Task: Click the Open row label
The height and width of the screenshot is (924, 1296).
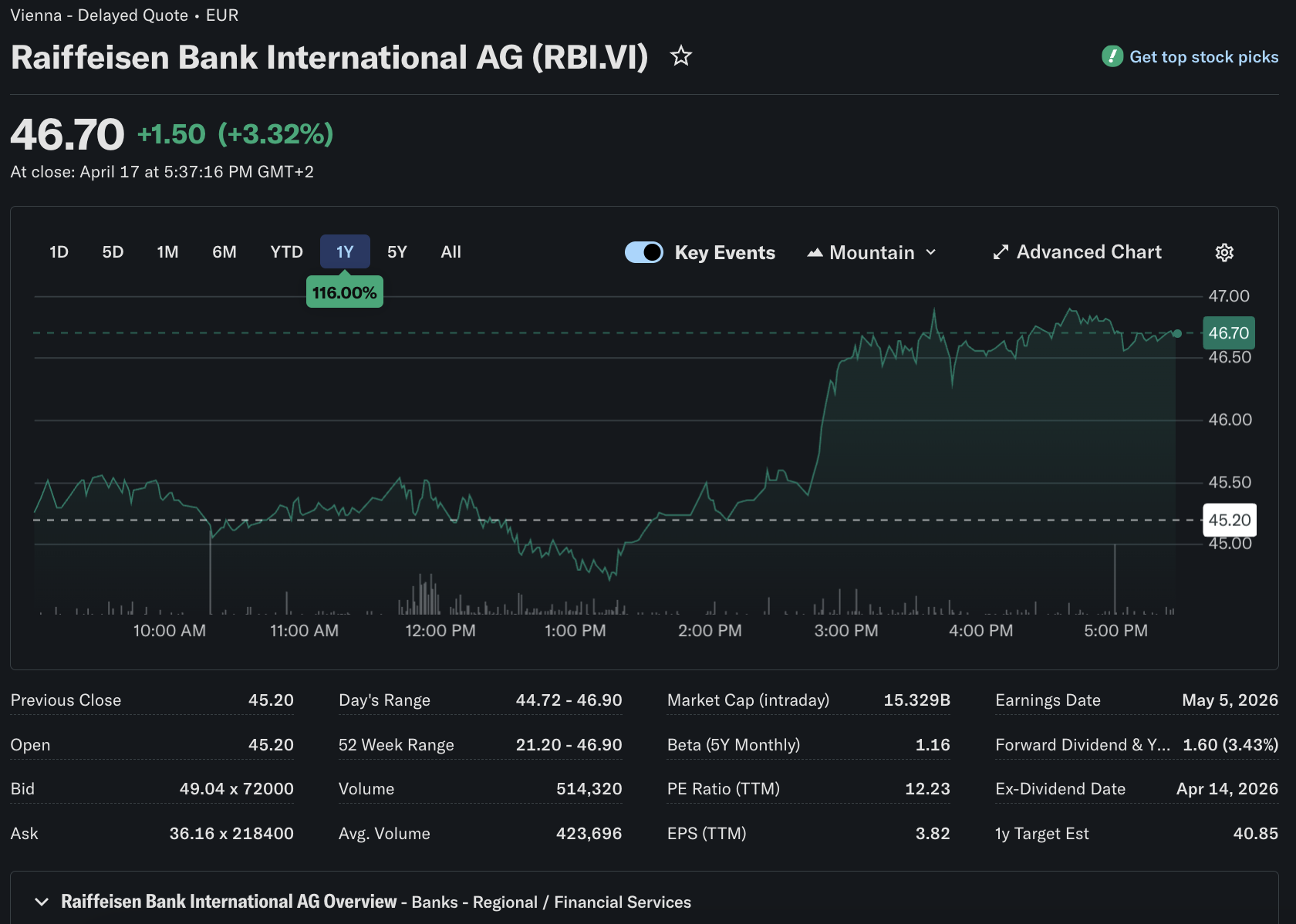Action: (x=30, y=745)
